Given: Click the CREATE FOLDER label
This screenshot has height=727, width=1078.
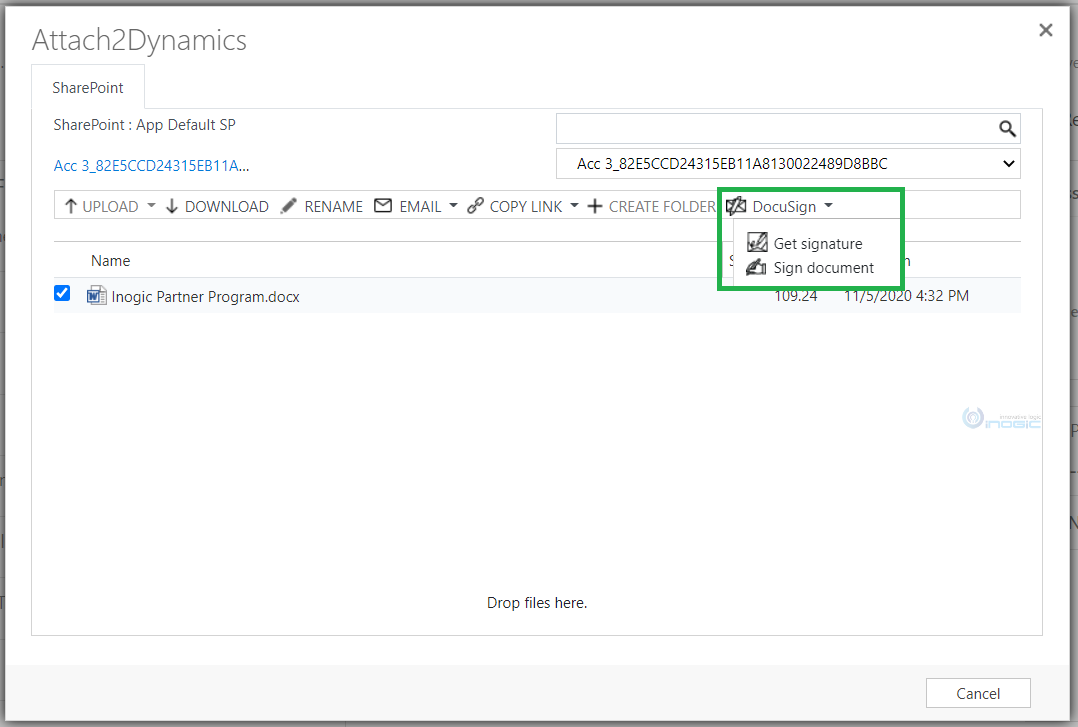Looking at the screenshot, I should (662, 206).
